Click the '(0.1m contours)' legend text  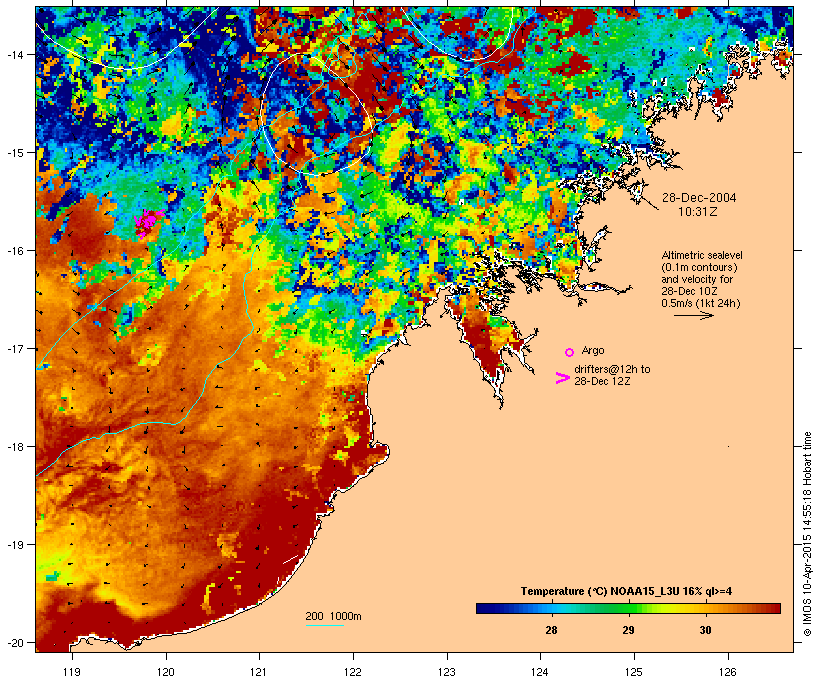pyautogui.click(x=699, y=267)
